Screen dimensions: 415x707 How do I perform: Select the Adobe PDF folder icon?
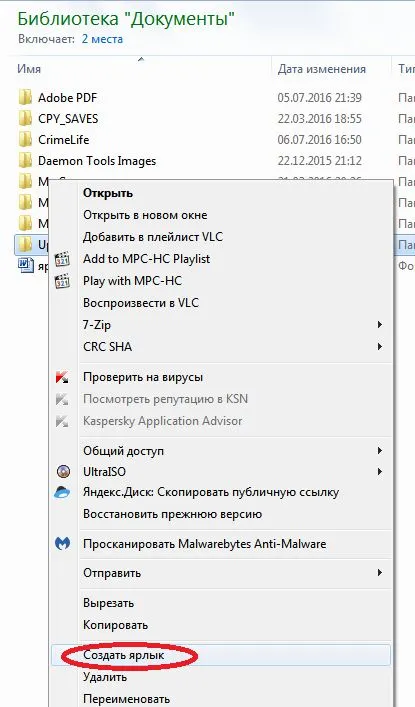coord(26,97)
